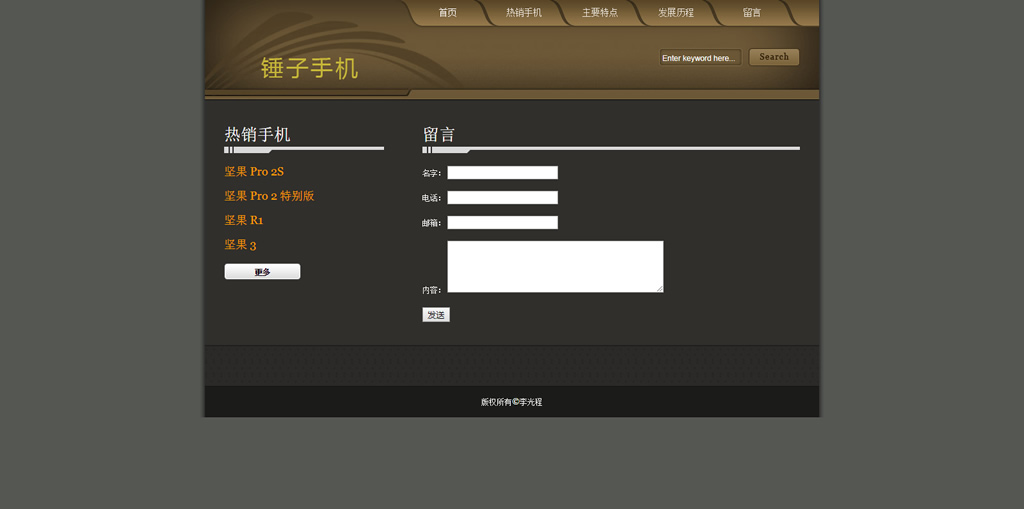The image size is (1024, 509).
Task: Open the 留言 tab in top navigation
Action: click(751, 13)
